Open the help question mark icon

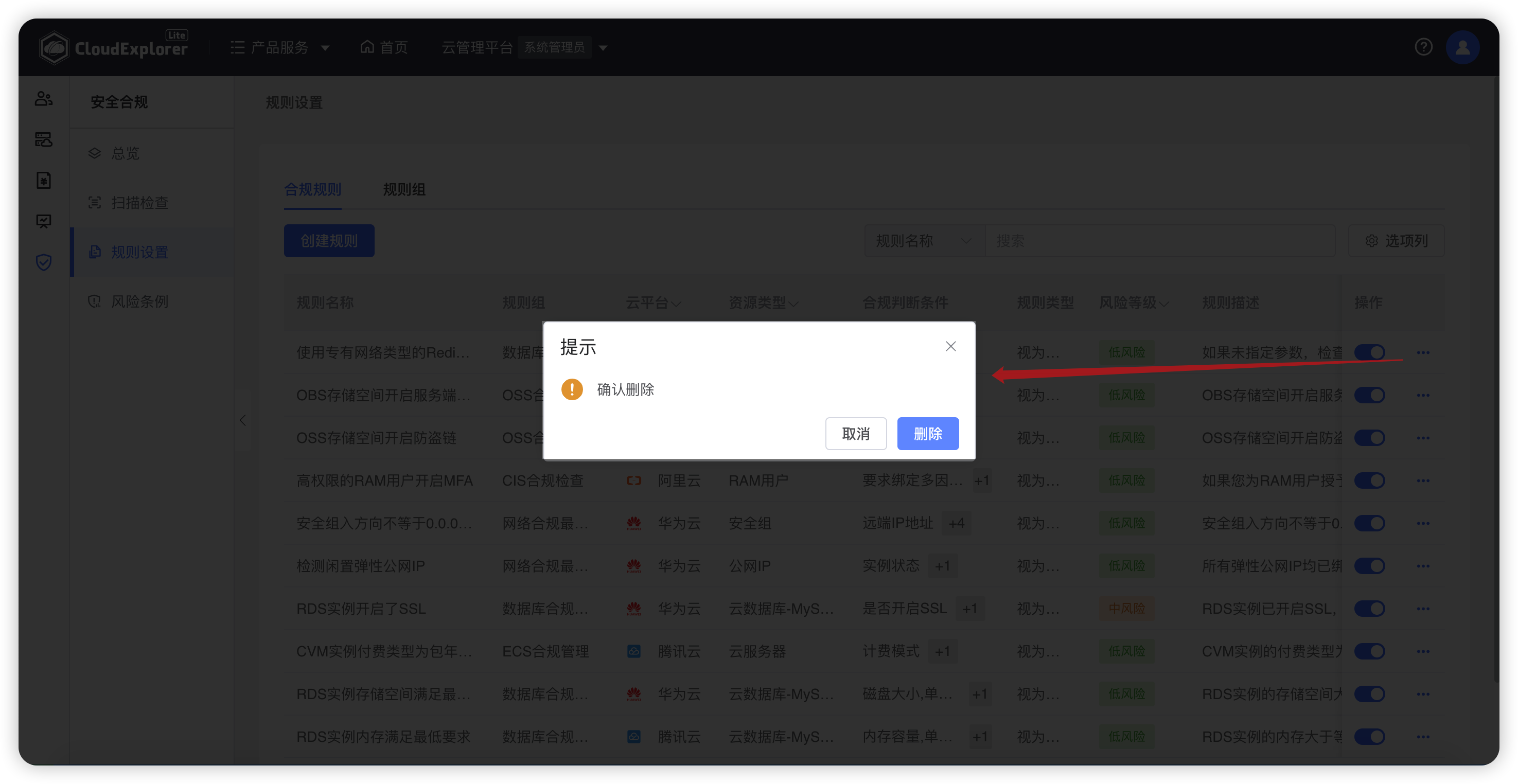pyautogui.click(x=1423, y=47)
